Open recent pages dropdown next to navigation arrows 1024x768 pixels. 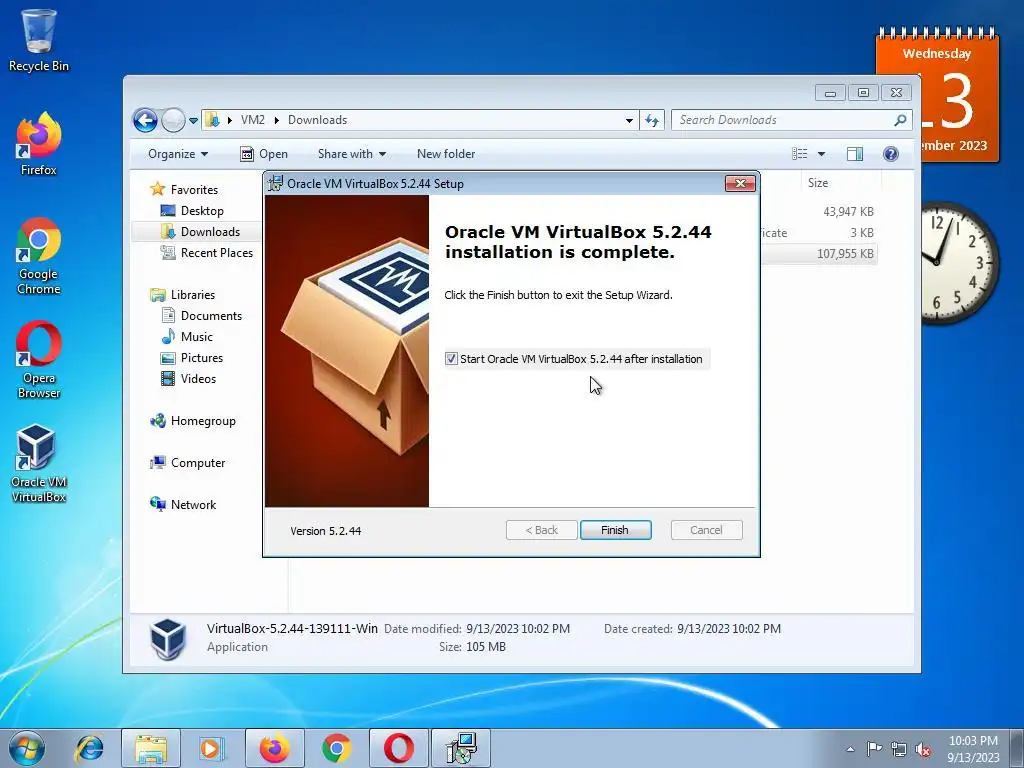tap(193, 121)
